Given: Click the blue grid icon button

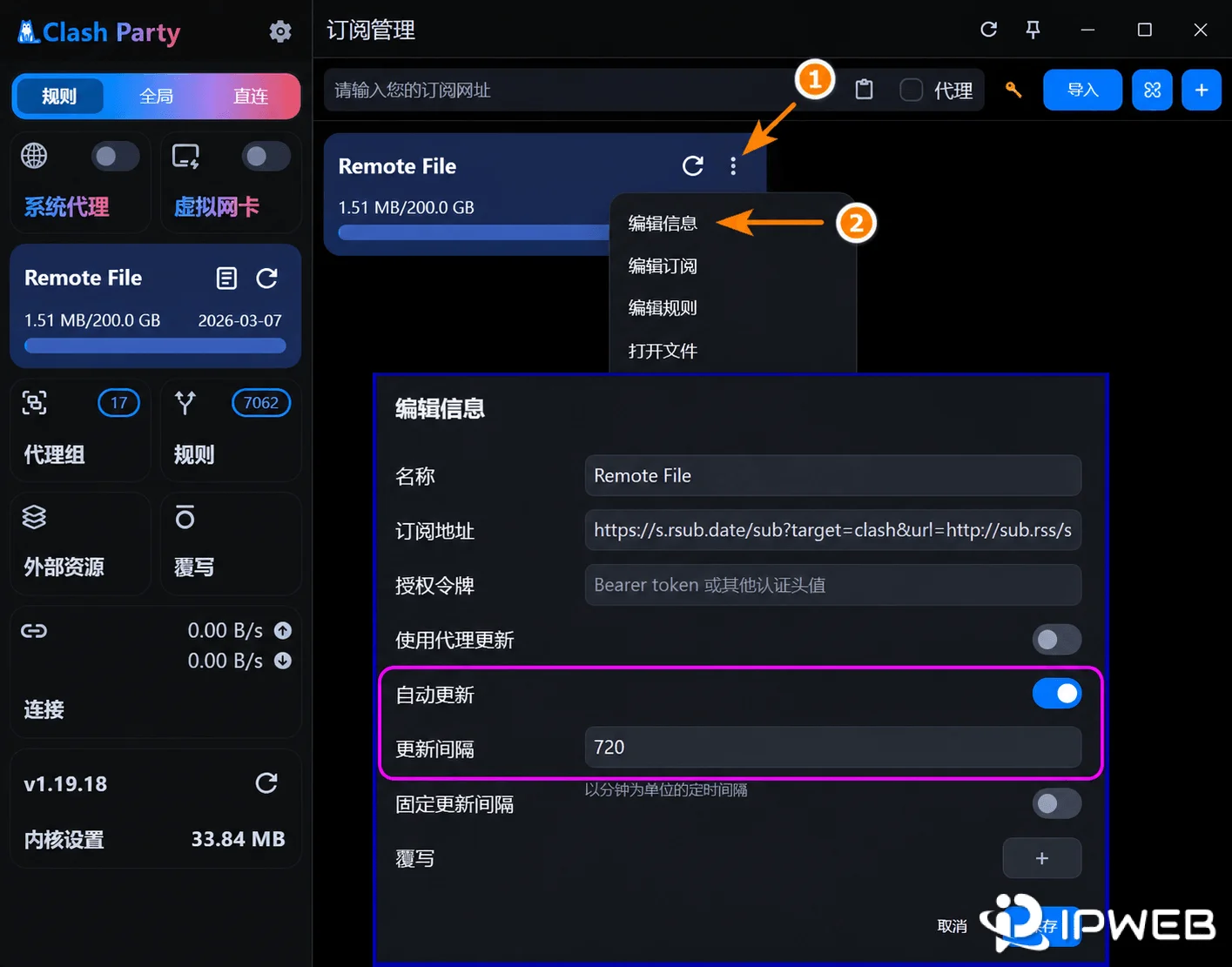Looking at the screenshot, I should click(x=1152, y=90).
